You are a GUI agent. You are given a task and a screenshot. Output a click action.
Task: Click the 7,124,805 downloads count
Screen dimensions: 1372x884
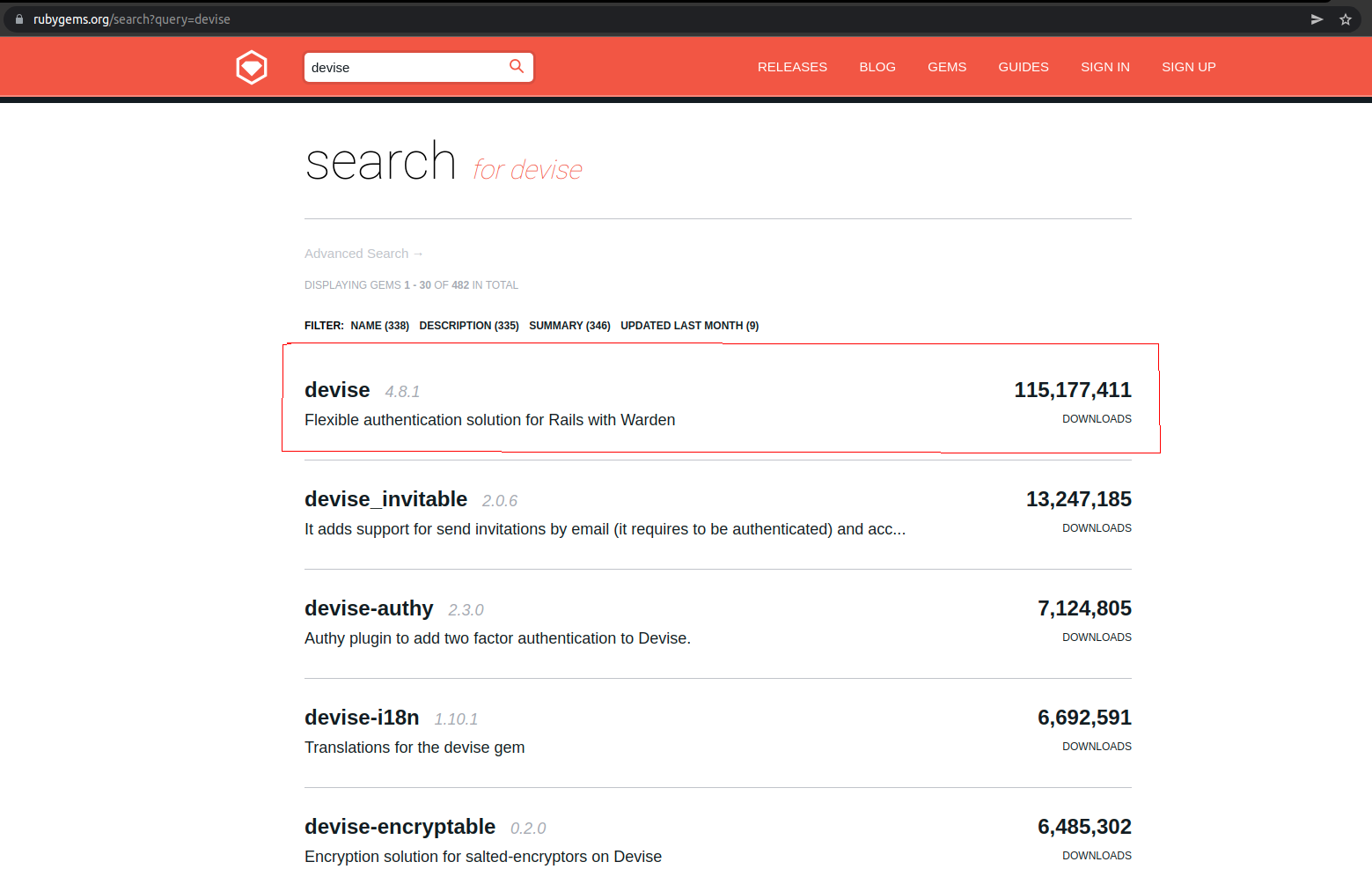tap(1084, 608)
